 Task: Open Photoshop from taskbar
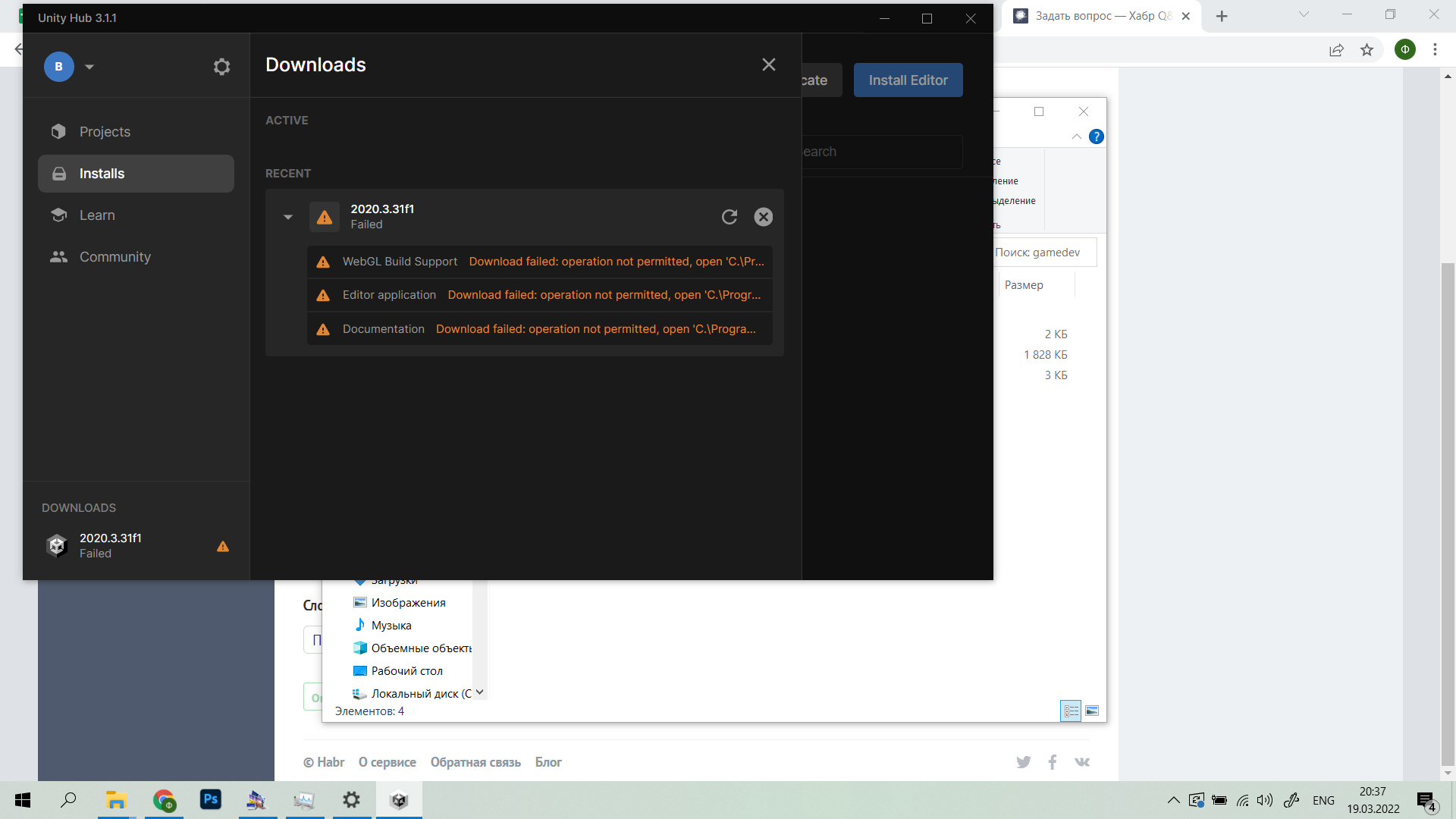(x=211, y=800)
